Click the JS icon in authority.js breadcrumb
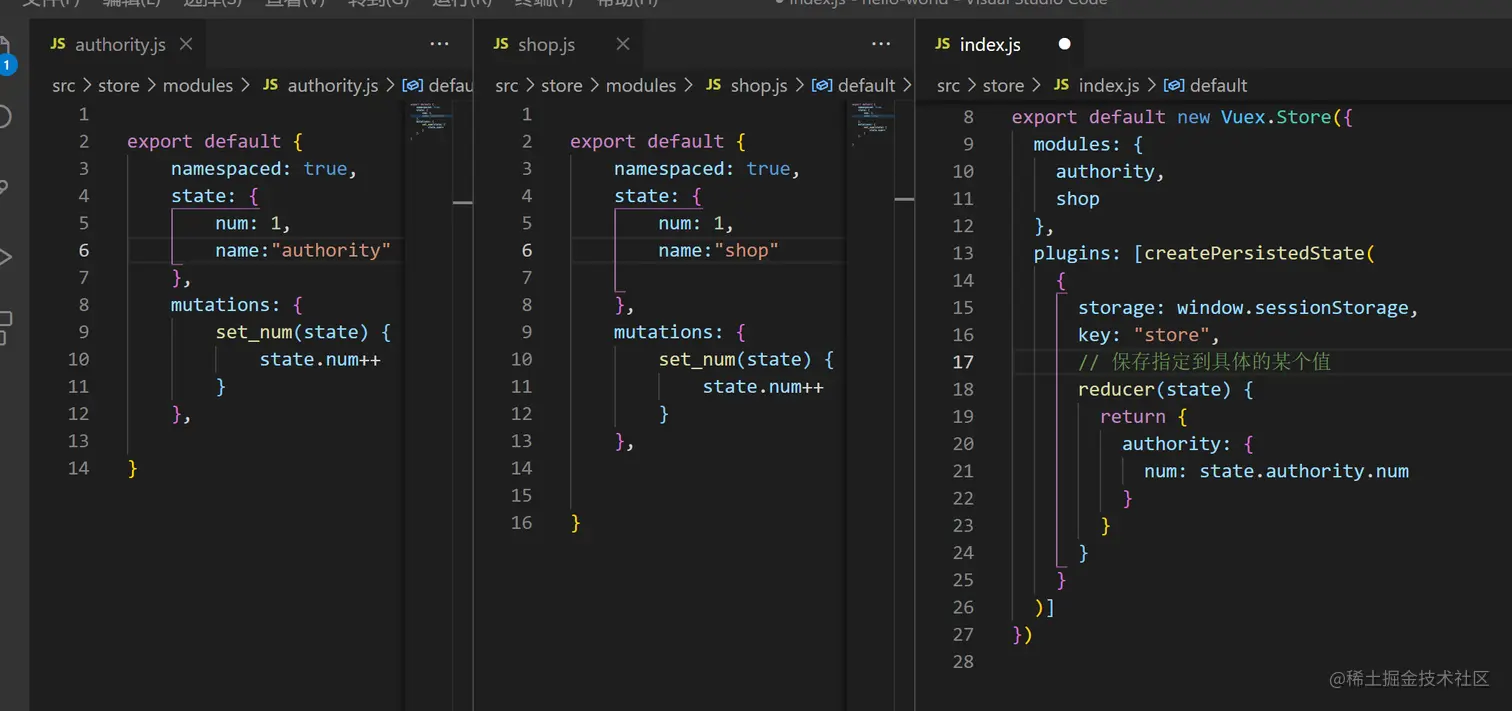Viewport: 1512px width, 711px height. (x=271, y=85)
